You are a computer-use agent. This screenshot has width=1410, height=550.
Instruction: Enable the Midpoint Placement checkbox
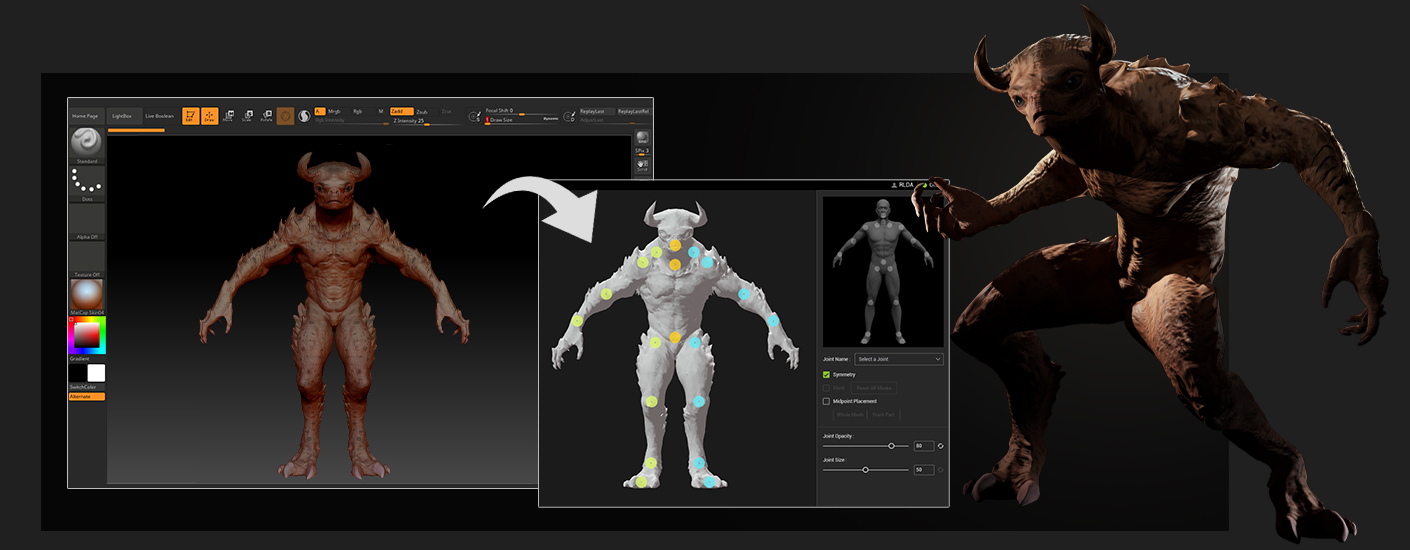[x=826, y=401]
